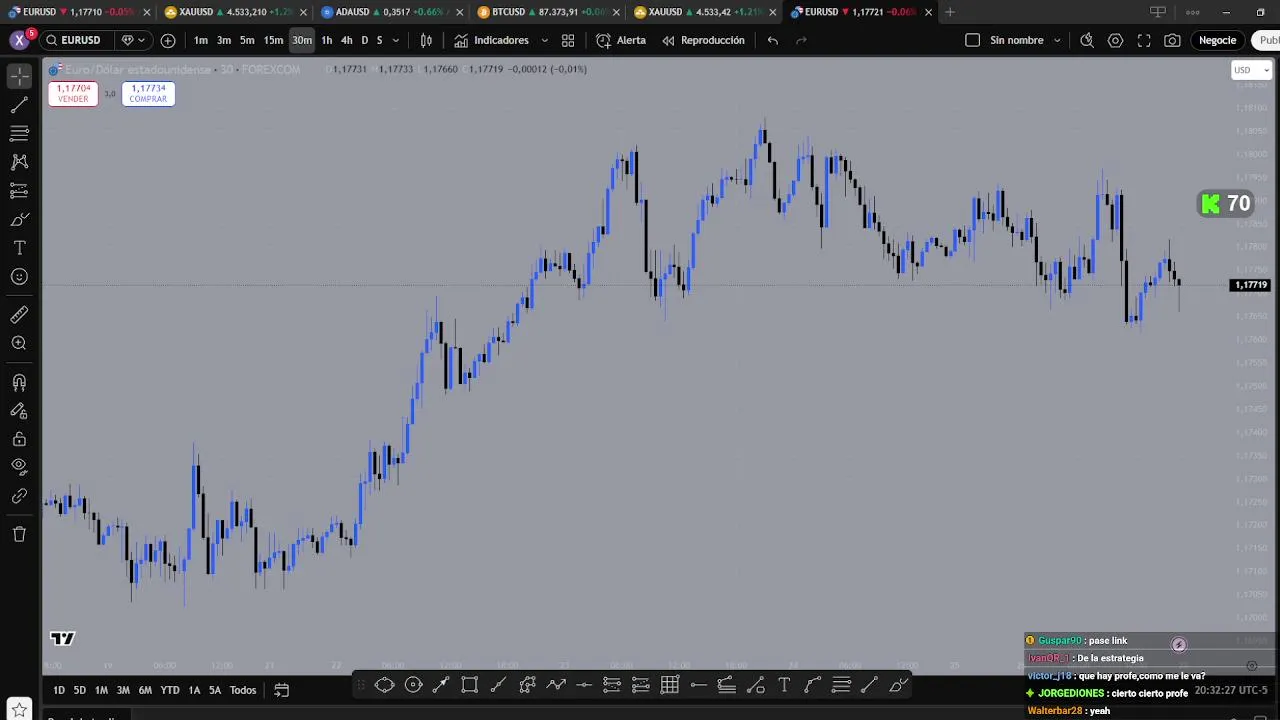Activate the zoom in tool
1280x720 pixels.
19,344
